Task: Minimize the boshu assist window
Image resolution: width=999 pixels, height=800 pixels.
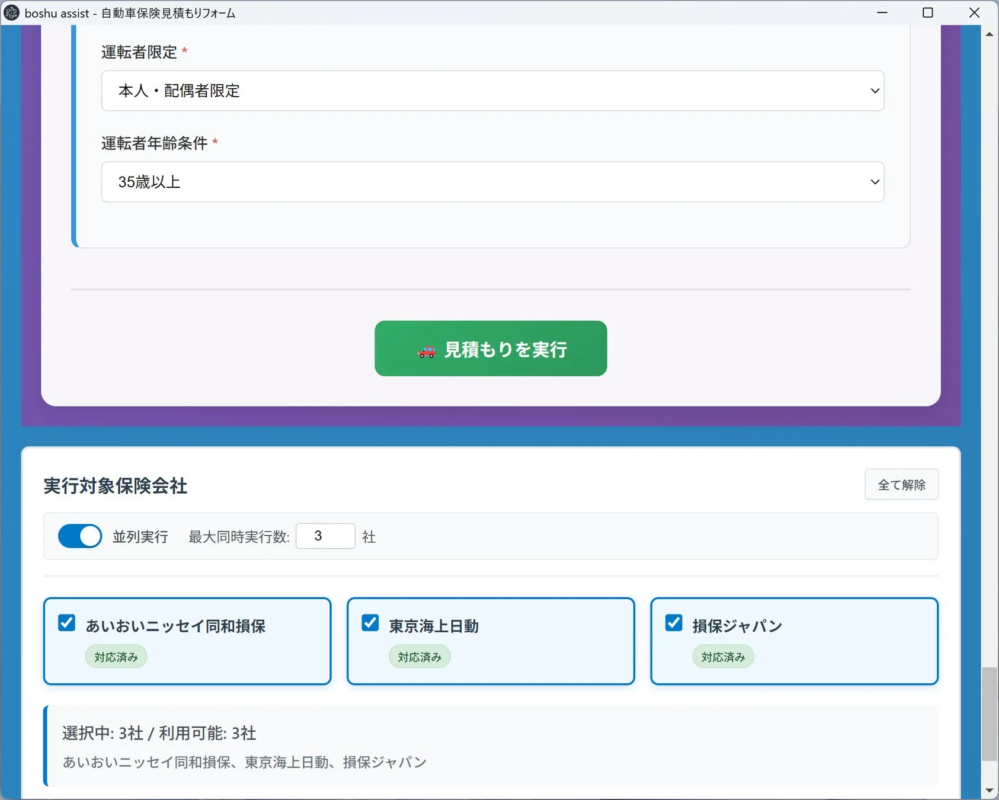Action: tap(884, 13)
